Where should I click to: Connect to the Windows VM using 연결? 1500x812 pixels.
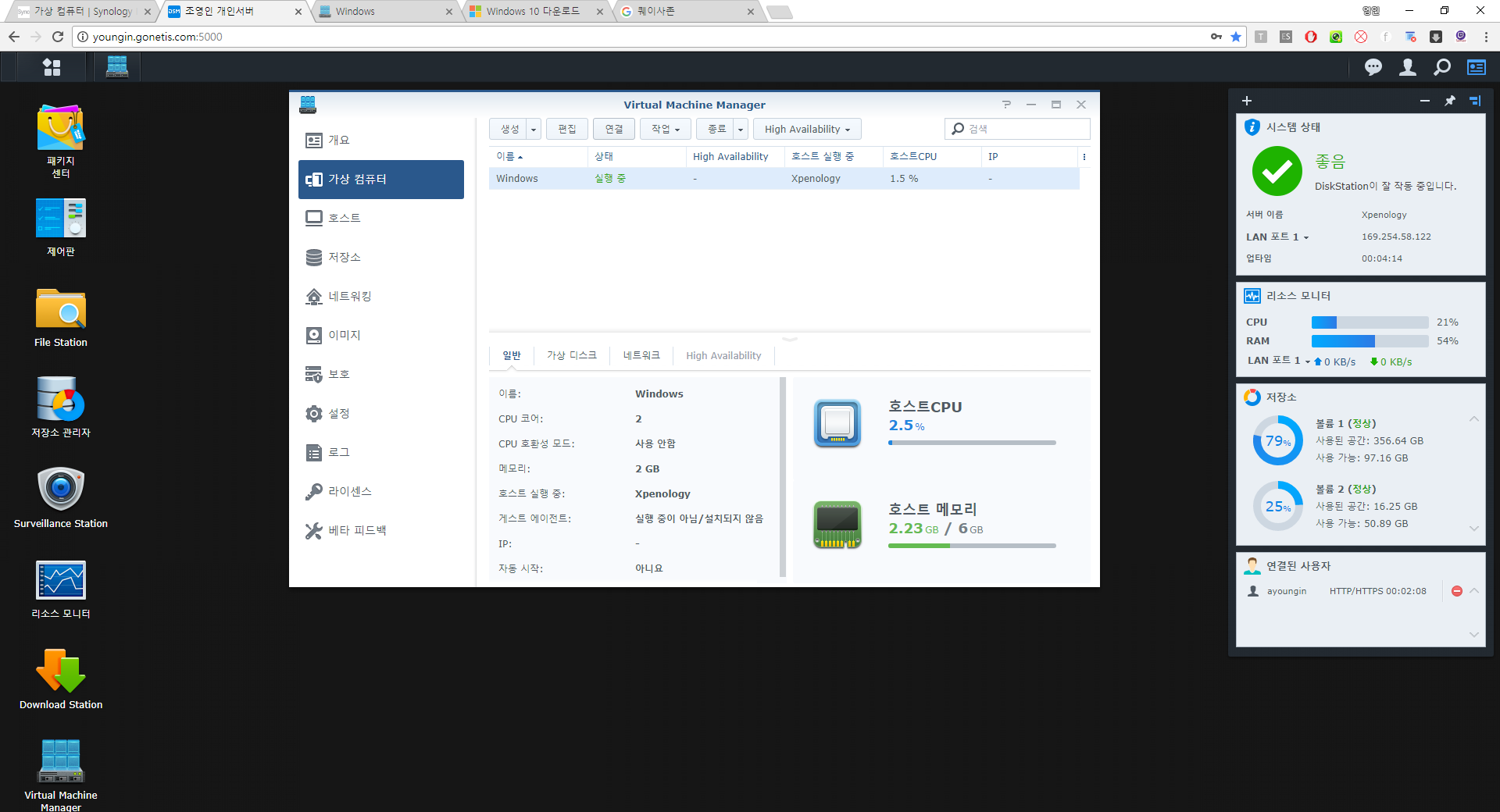pos(614,129)
